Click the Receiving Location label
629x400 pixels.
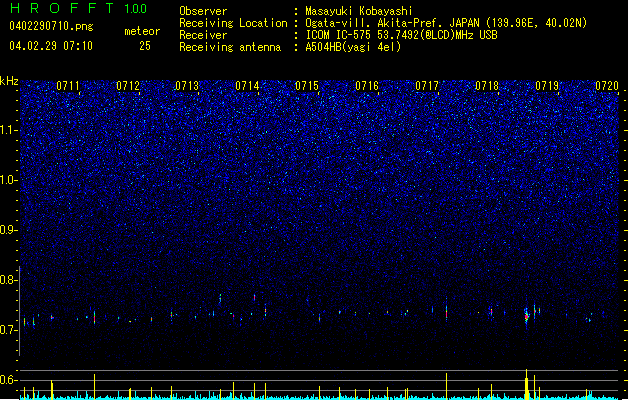(233, 23)
